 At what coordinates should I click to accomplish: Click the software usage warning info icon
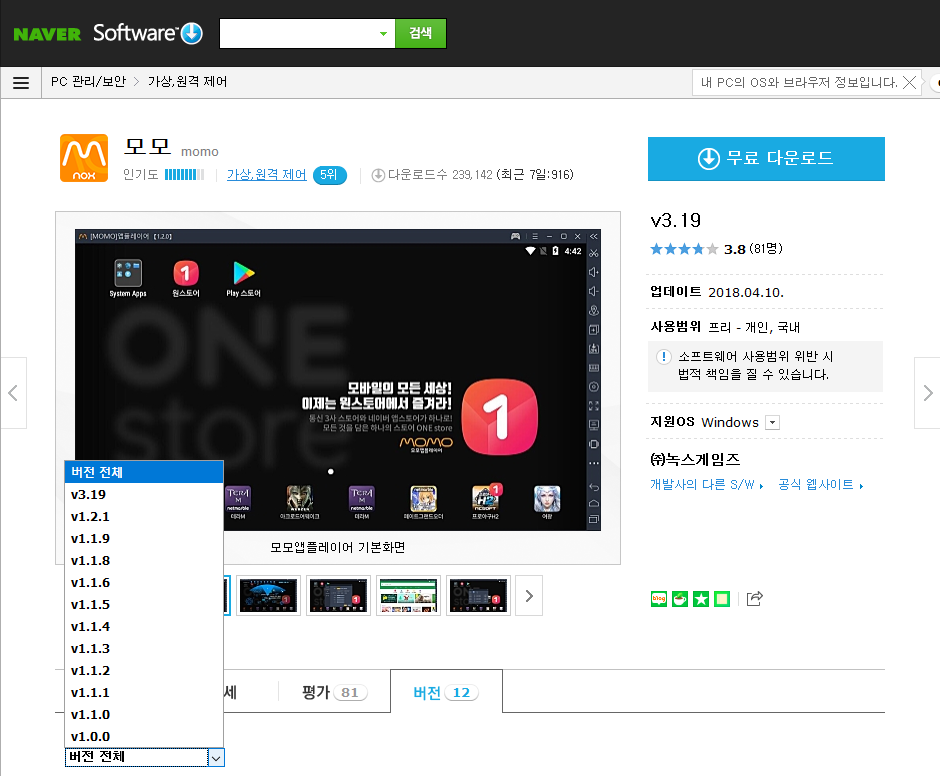point(664,357)
